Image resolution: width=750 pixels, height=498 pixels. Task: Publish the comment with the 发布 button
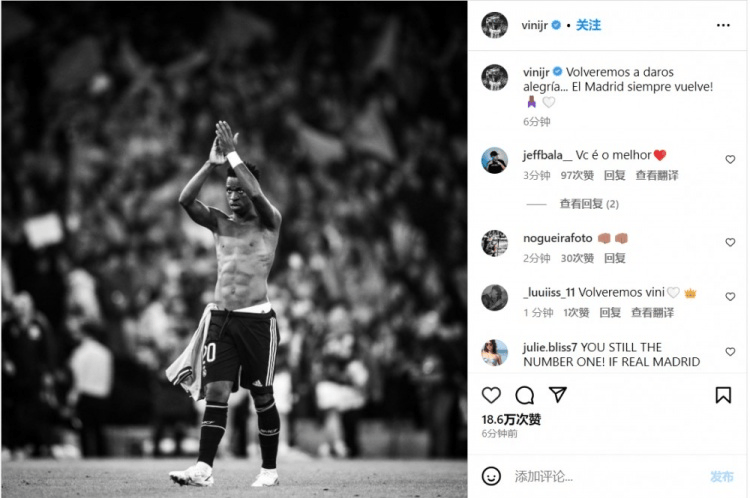pos(721,476)
